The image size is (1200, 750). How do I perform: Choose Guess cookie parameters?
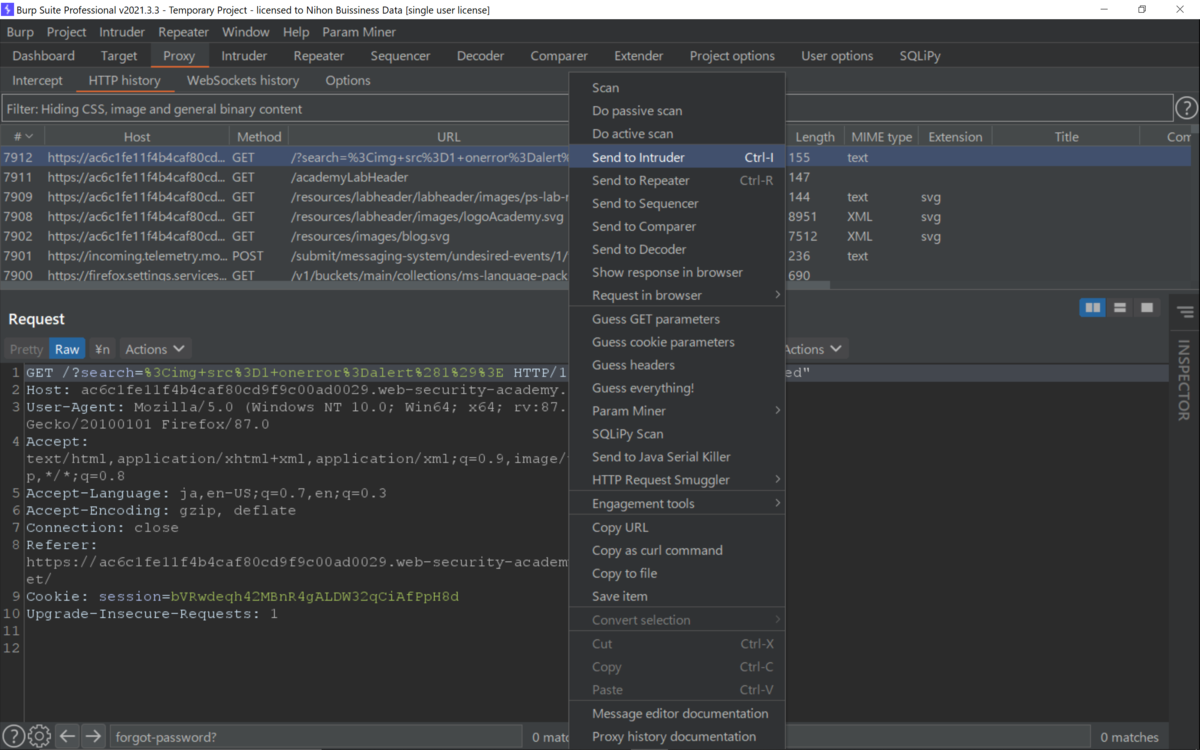(x=677, y=342)
